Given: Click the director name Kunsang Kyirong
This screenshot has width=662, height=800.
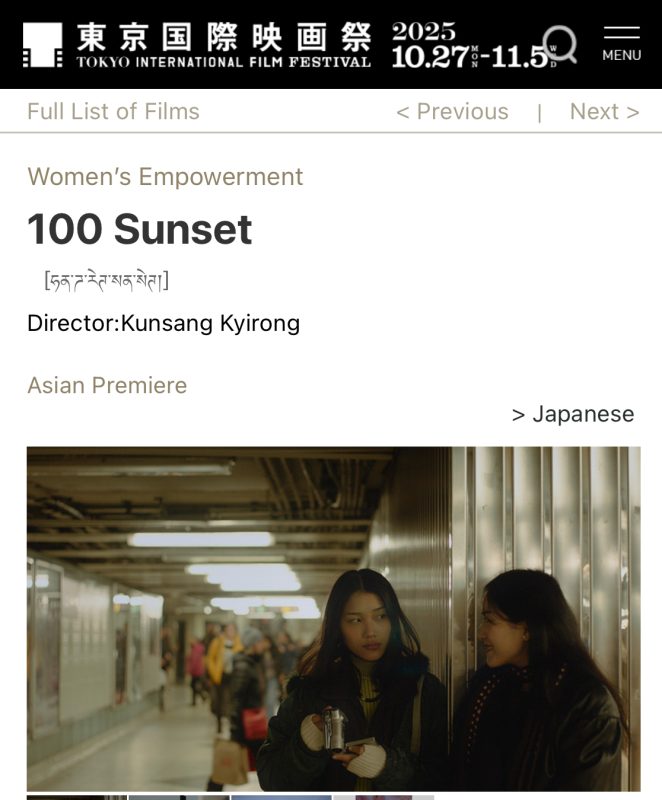Looking at the screenshot, I should [210, 323].
